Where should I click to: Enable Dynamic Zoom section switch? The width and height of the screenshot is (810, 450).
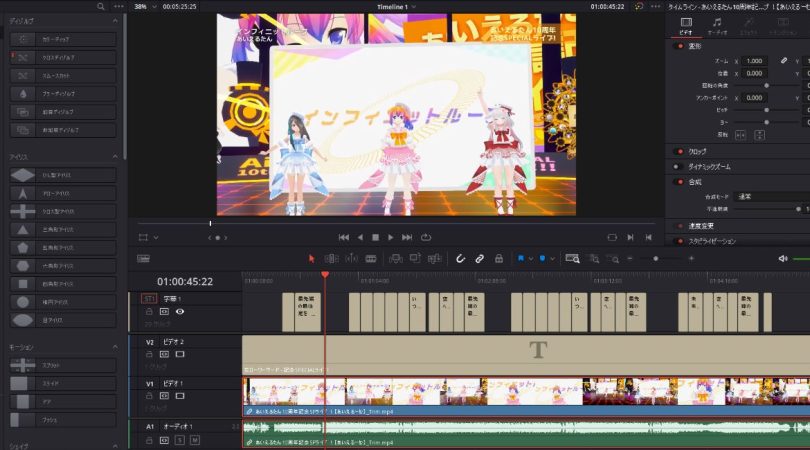coord(677,166)
